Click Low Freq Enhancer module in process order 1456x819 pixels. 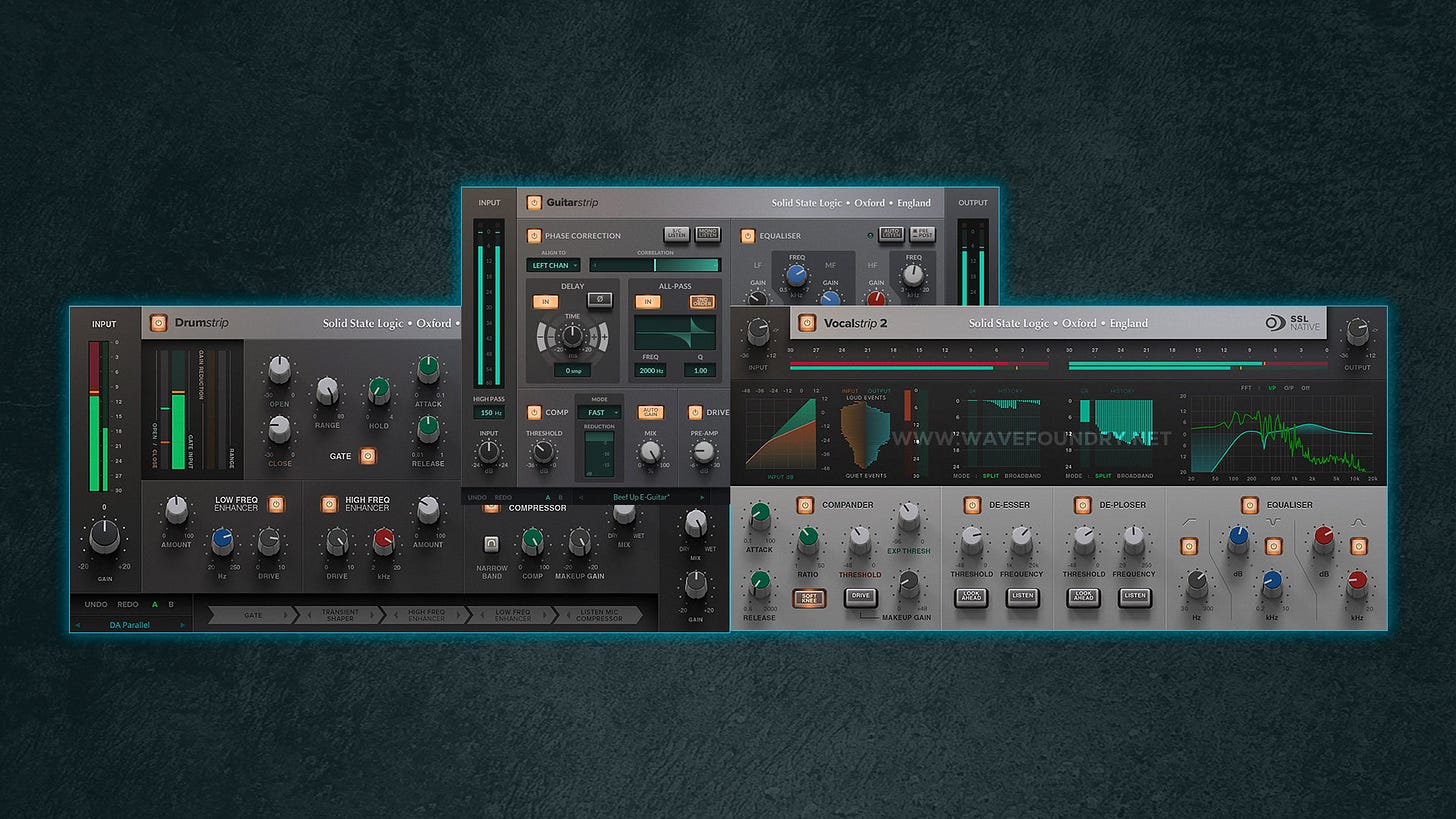pos(513,615)
